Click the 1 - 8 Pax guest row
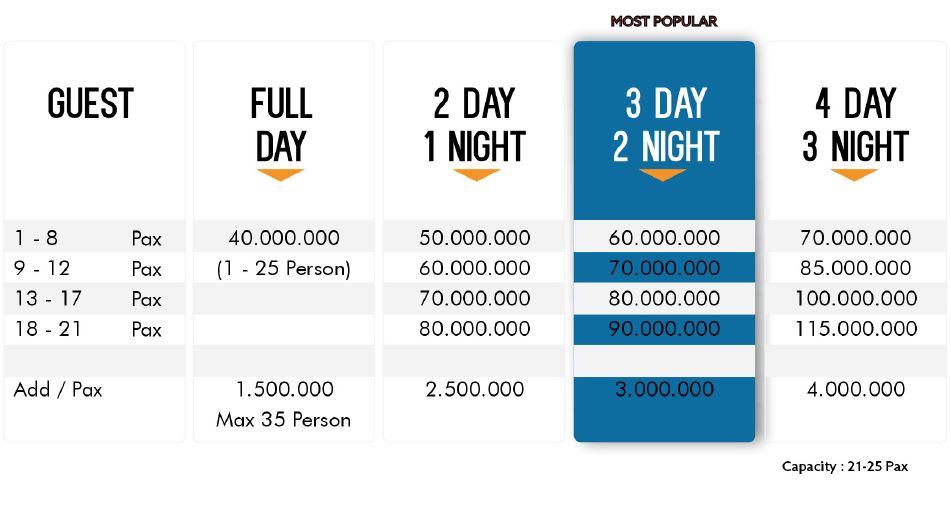 88,238
